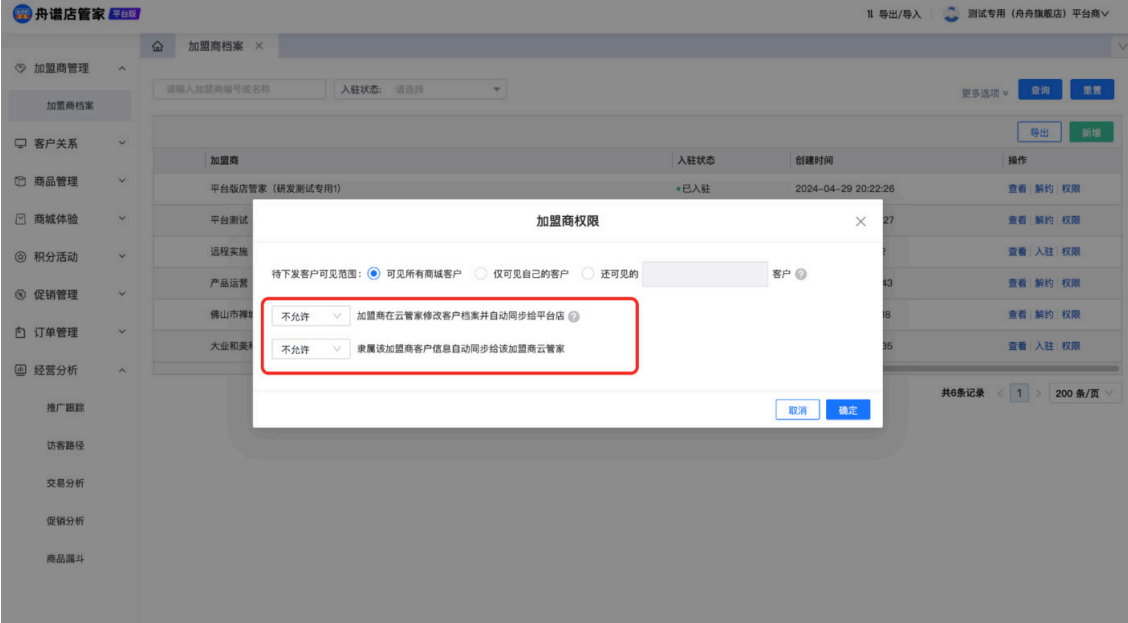Select 仅可见自己的客户 radio option
This screenshot has width=1128, height=623.
point(481,274)
